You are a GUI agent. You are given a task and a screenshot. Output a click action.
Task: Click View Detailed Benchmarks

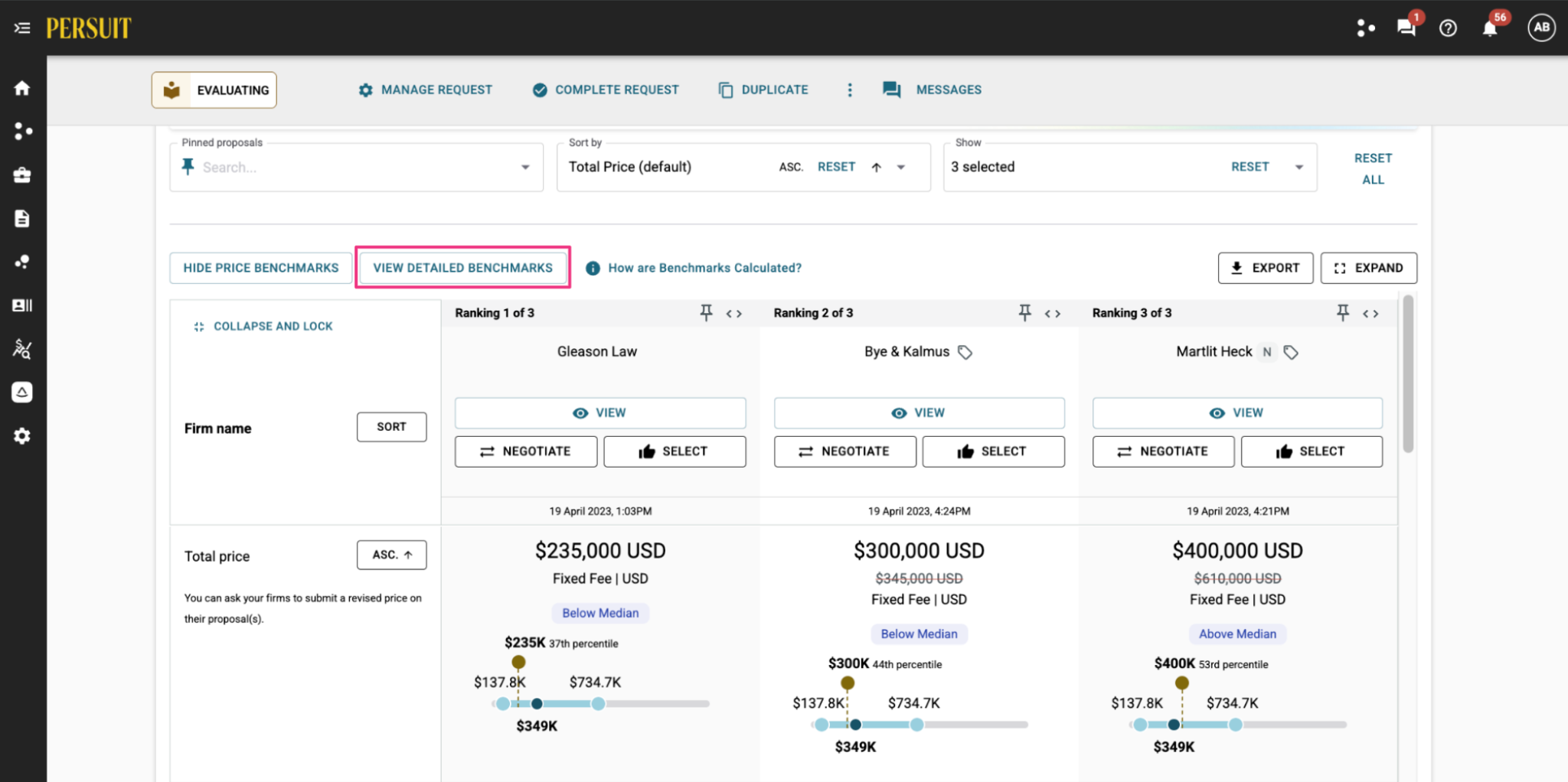(x=462, y=268)
